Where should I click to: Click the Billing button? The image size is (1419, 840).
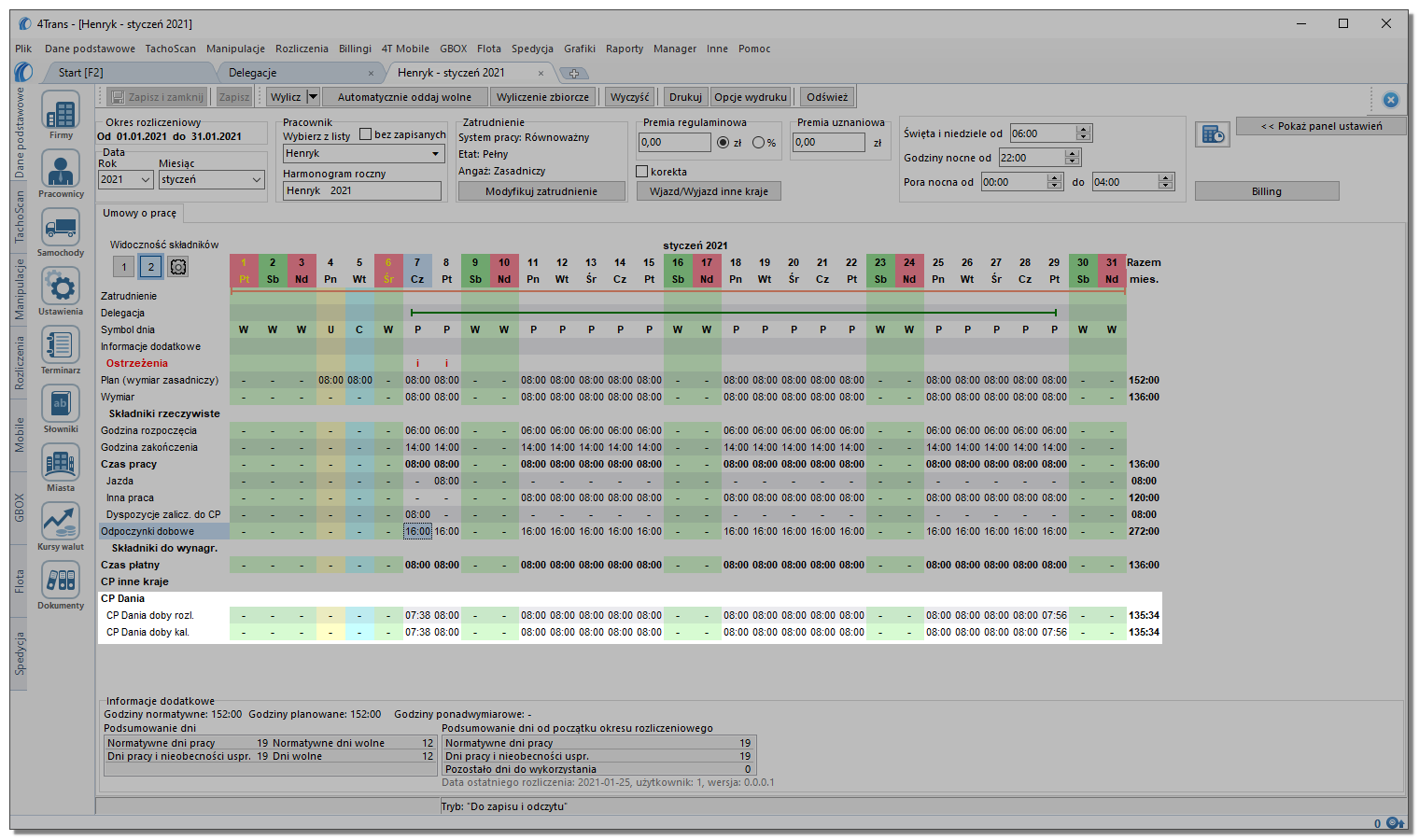coord(1267,191)
